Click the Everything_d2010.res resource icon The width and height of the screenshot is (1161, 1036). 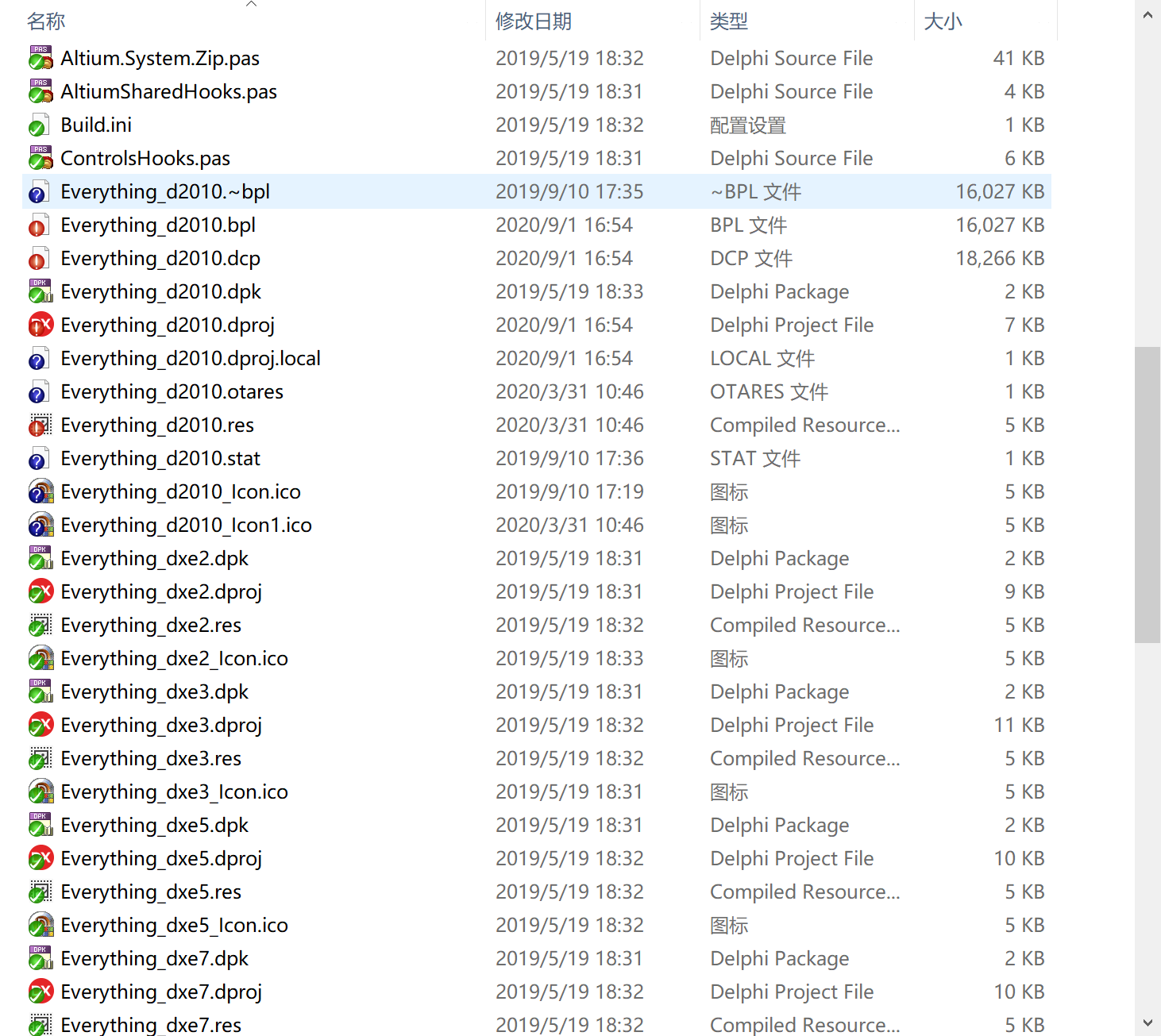(40, 425)
